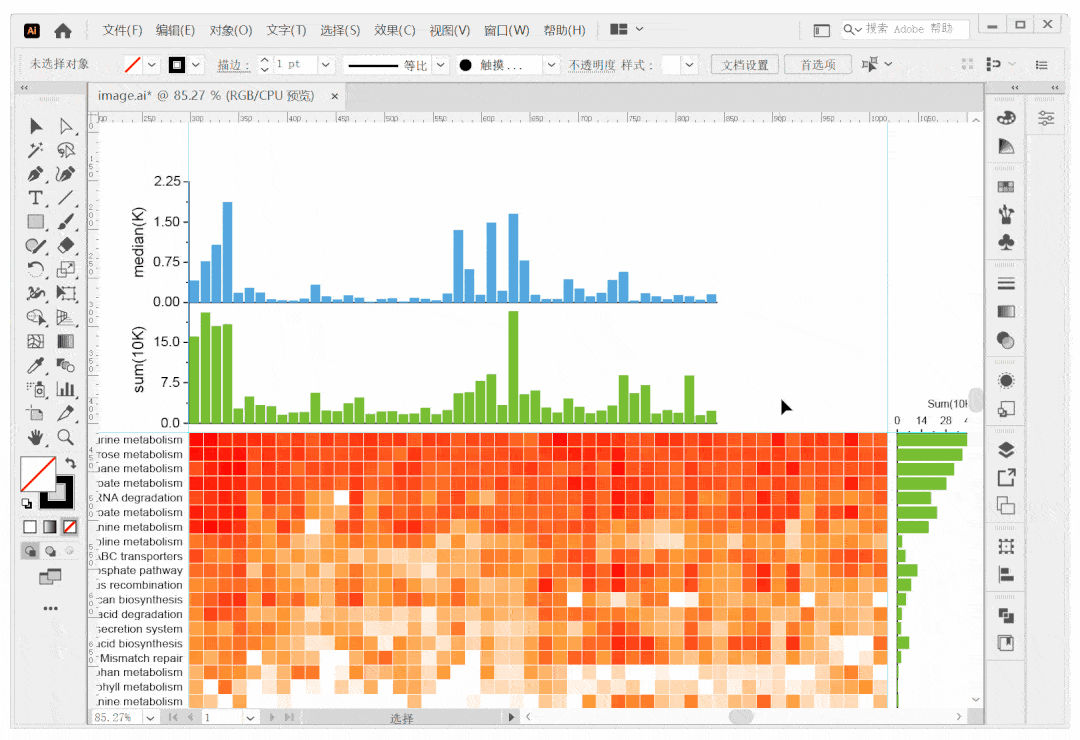
Task: Swap fill and stroke arrows
Action: pos(70,464)
